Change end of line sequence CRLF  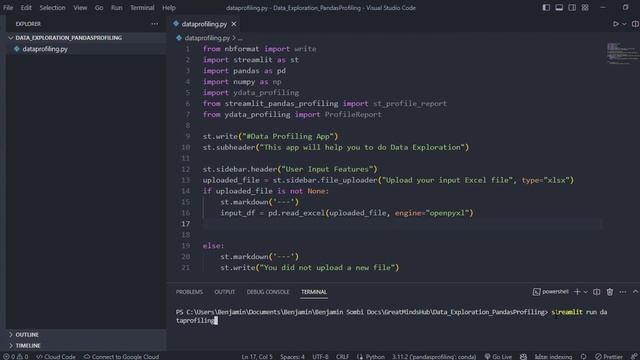342,356
